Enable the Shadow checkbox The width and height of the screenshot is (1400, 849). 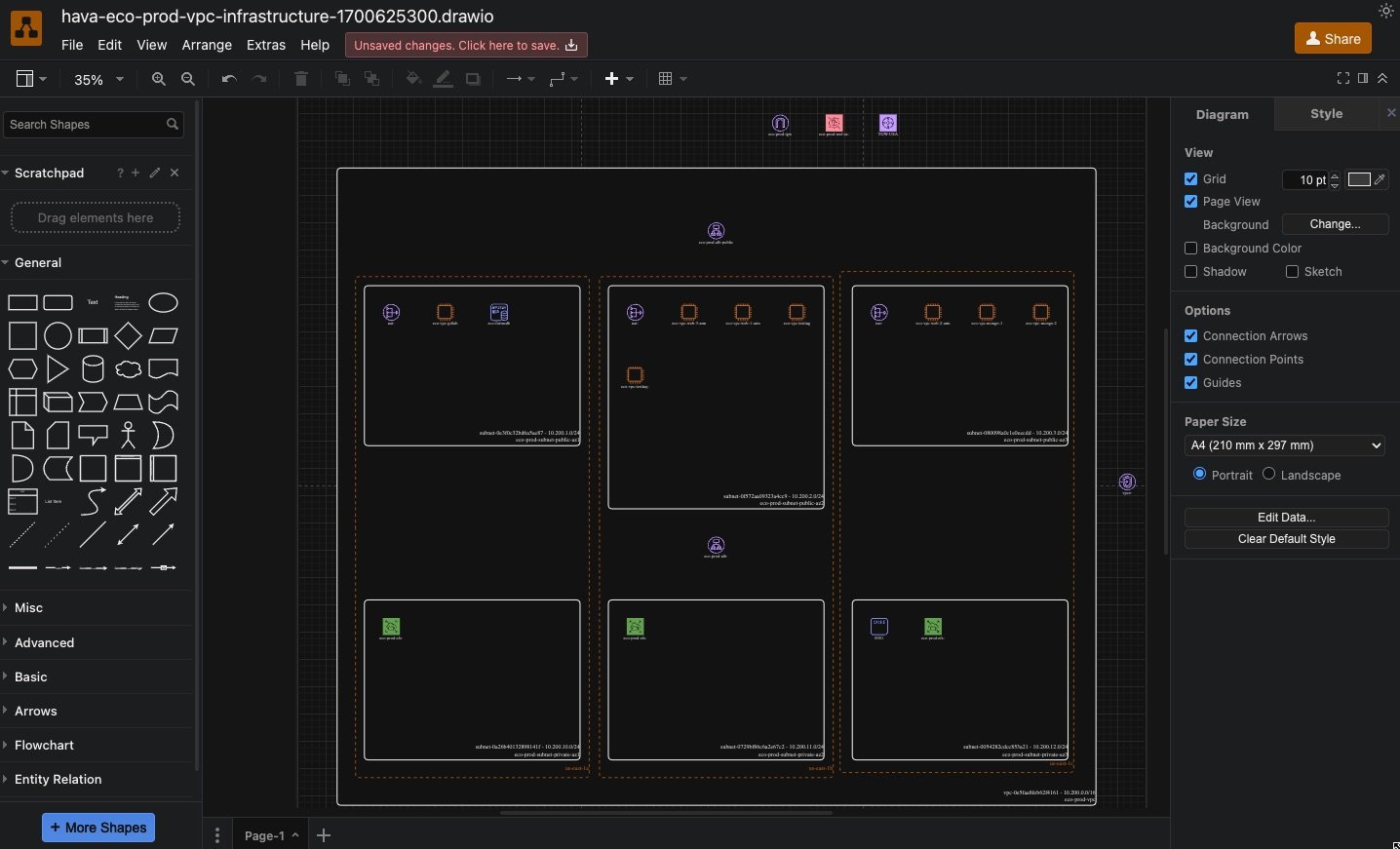click(x=1191, y=272)
